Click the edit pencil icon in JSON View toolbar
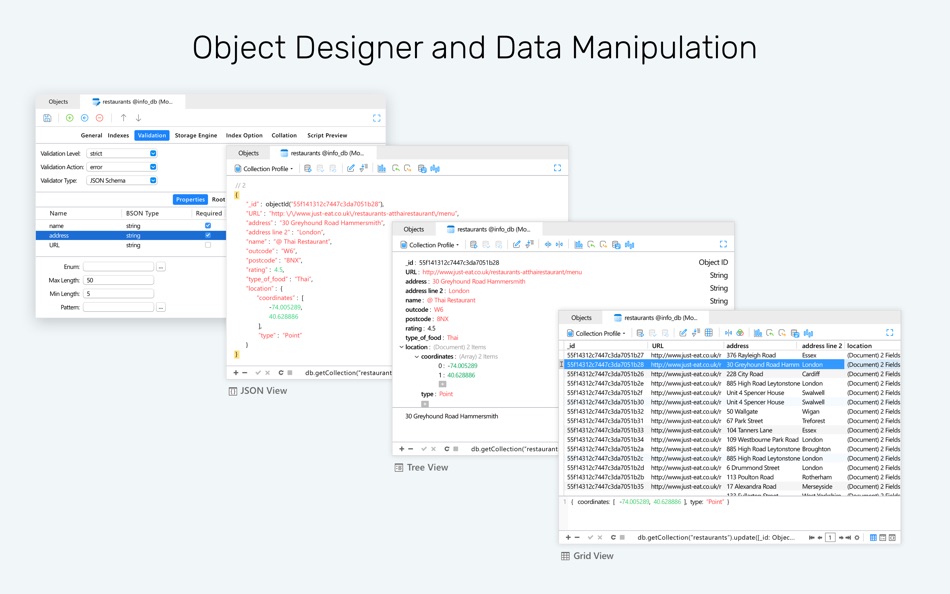 tap(351, 169)
